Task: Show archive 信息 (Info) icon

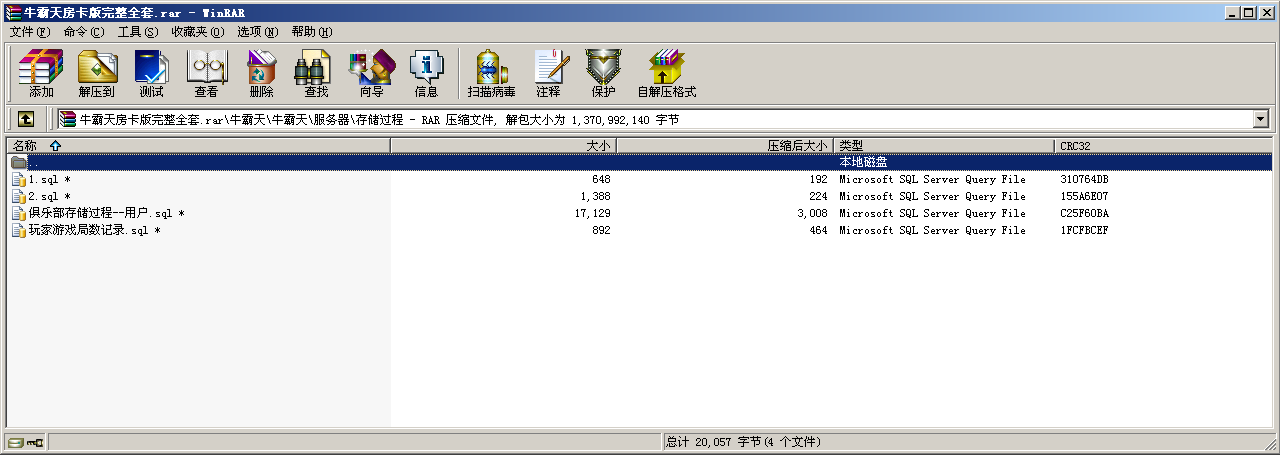Action: coord(426,73)
